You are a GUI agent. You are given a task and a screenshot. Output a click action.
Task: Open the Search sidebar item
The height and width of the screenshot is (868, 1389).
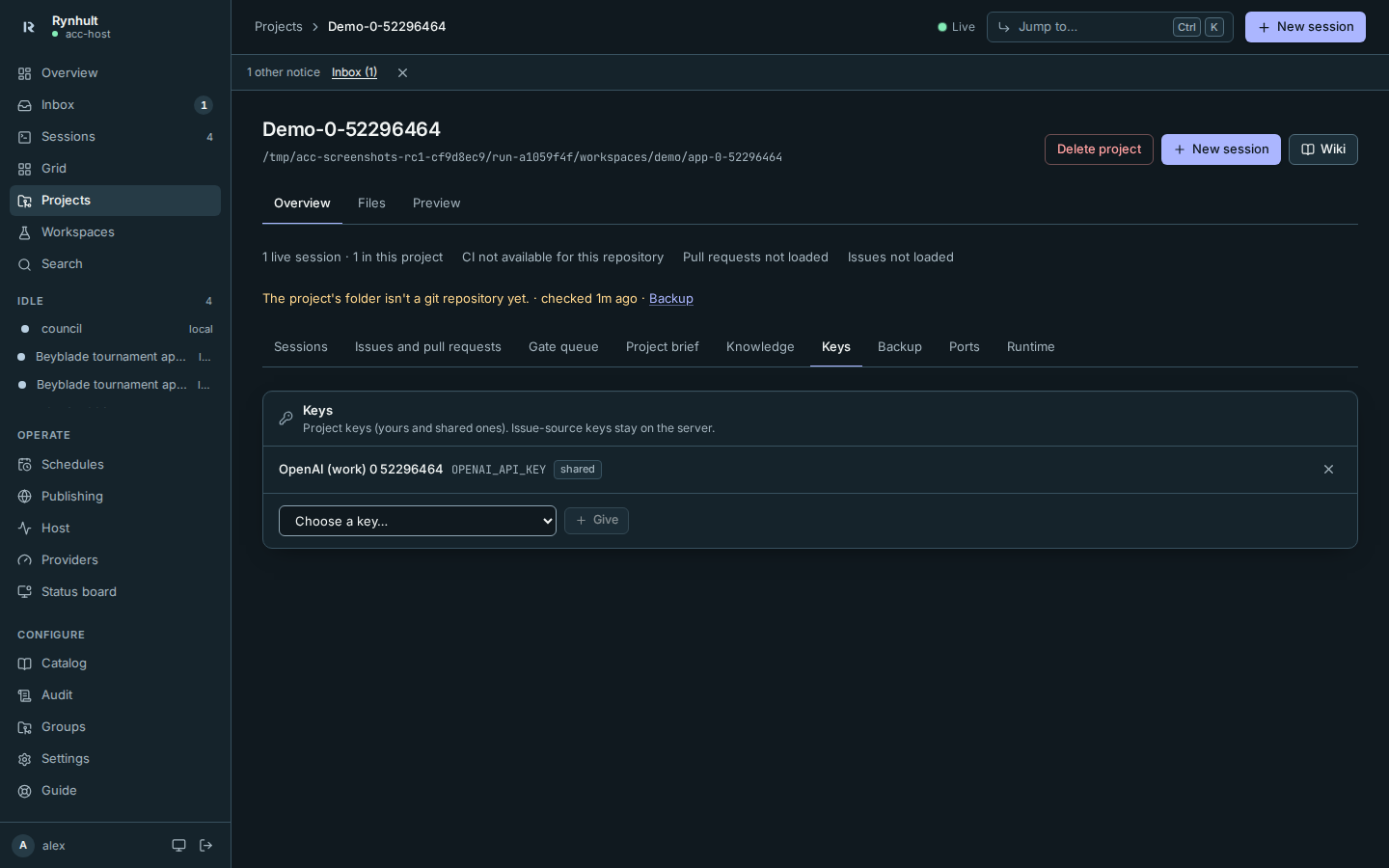click(x=115, y=264)
